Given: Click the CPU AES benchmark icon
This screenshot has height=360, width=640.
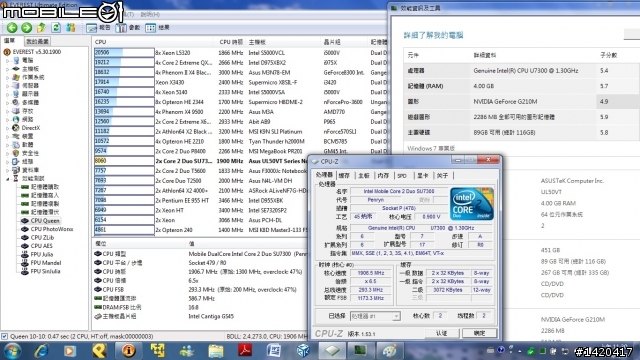Looking at the screenshot, I should (24, 246).
